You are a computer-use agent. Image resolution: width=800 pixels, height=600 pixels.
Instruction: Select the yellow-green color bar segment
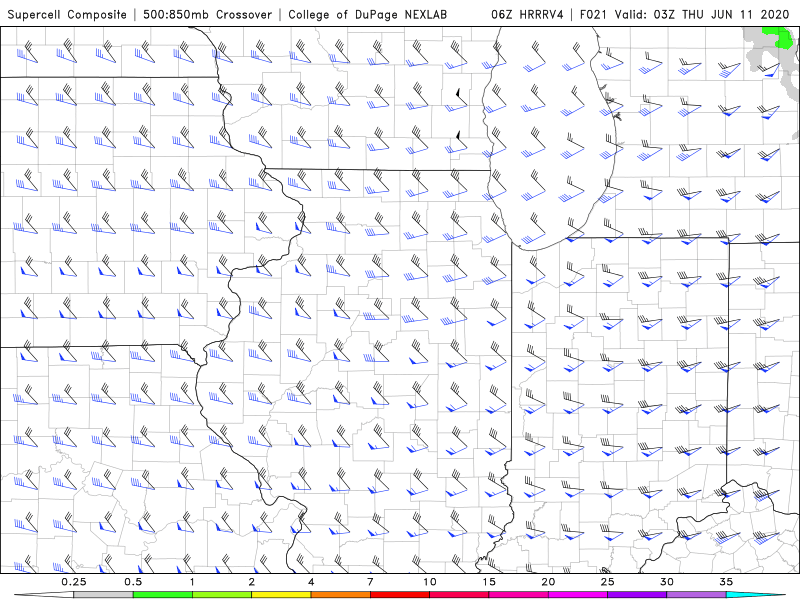click(x=222, y=595)
